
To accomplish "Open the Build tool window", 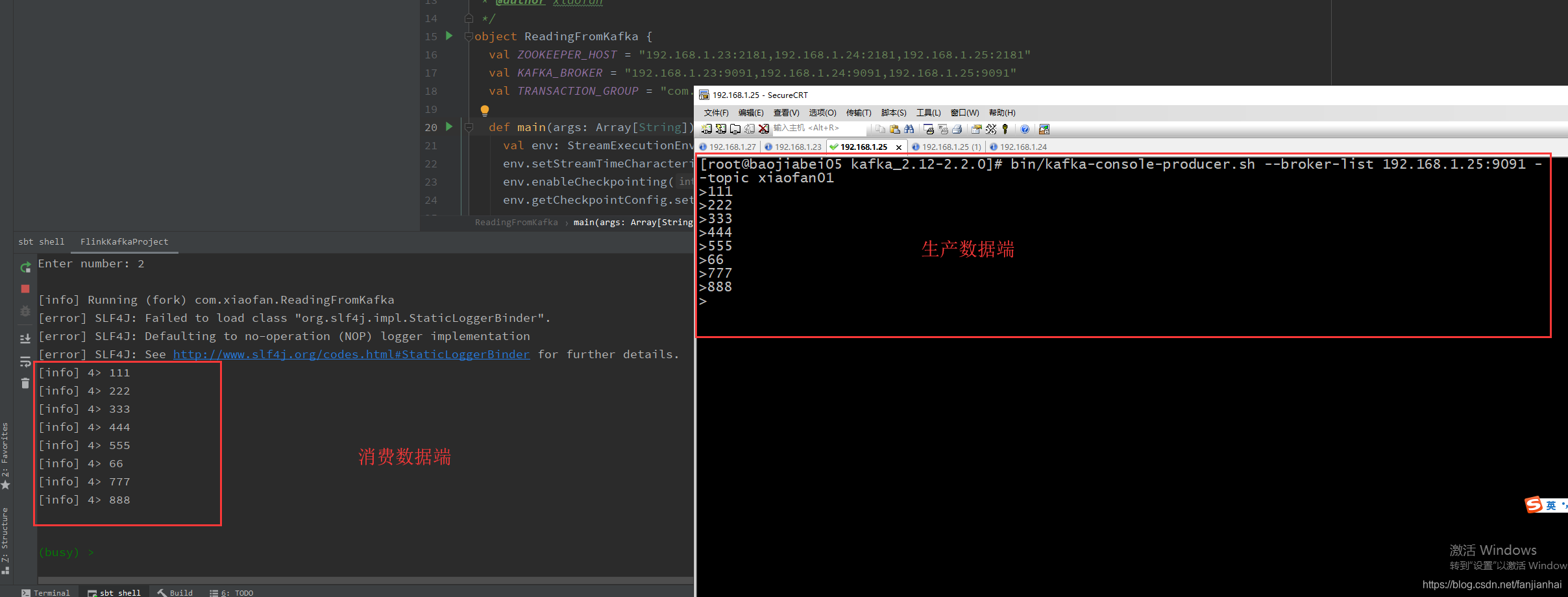I will point(175,592).
